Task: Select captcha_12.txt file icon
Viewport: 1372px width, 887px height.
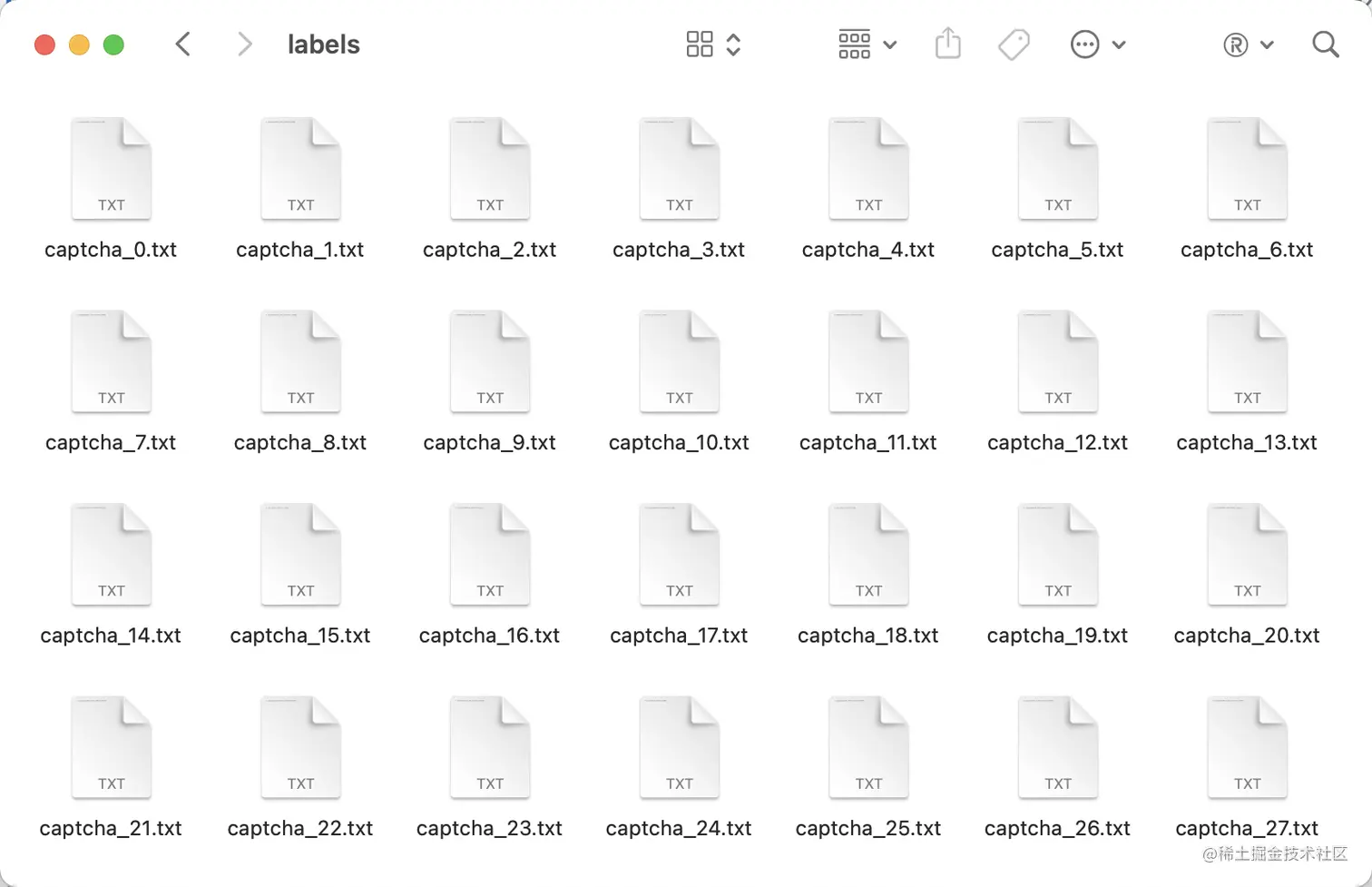Action: (x=1058, y=361)
